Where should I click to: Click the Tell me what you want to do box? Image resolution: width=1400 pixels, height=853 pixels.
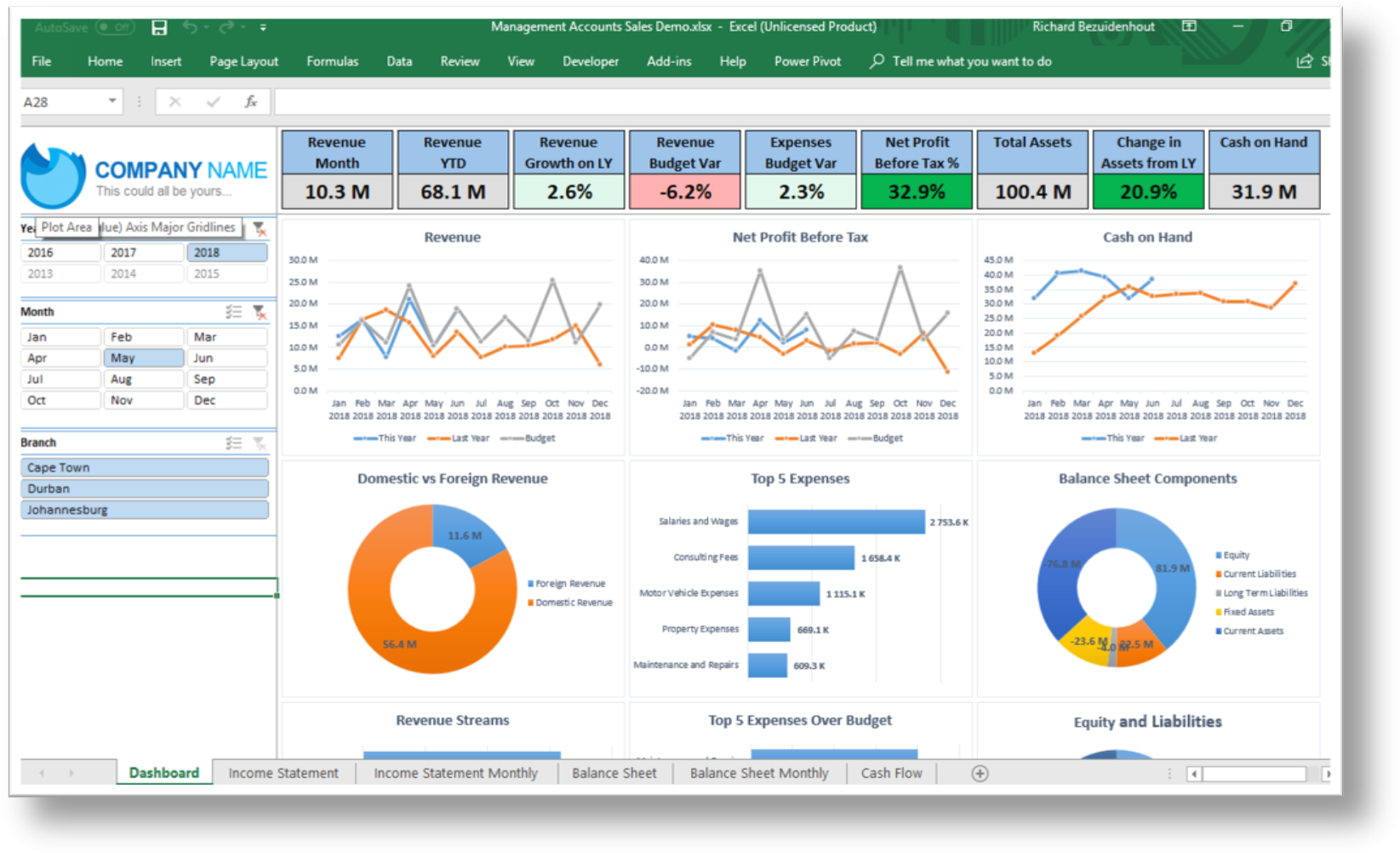coord(962,60)
